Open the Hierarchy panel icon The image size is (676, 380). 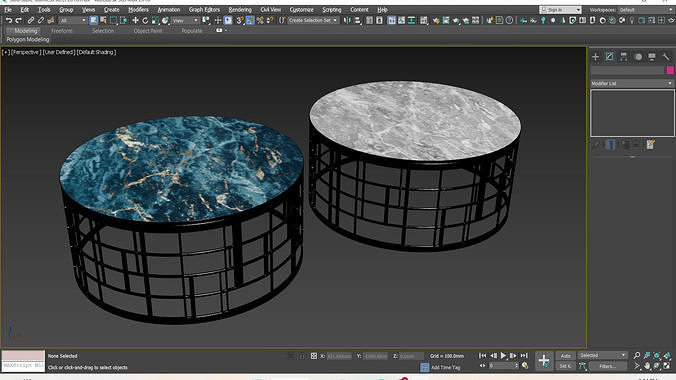[623, 57]
